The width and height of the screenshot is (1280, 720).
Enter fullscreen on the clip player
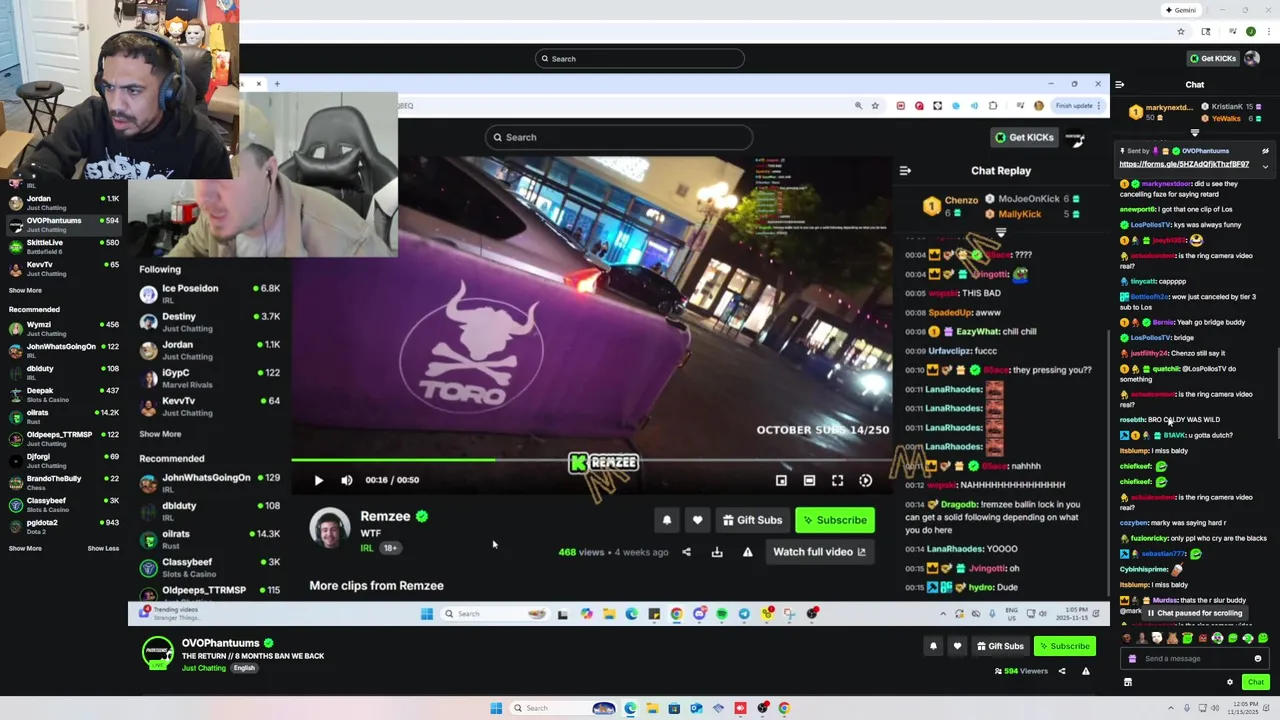(x=837, y=480)
